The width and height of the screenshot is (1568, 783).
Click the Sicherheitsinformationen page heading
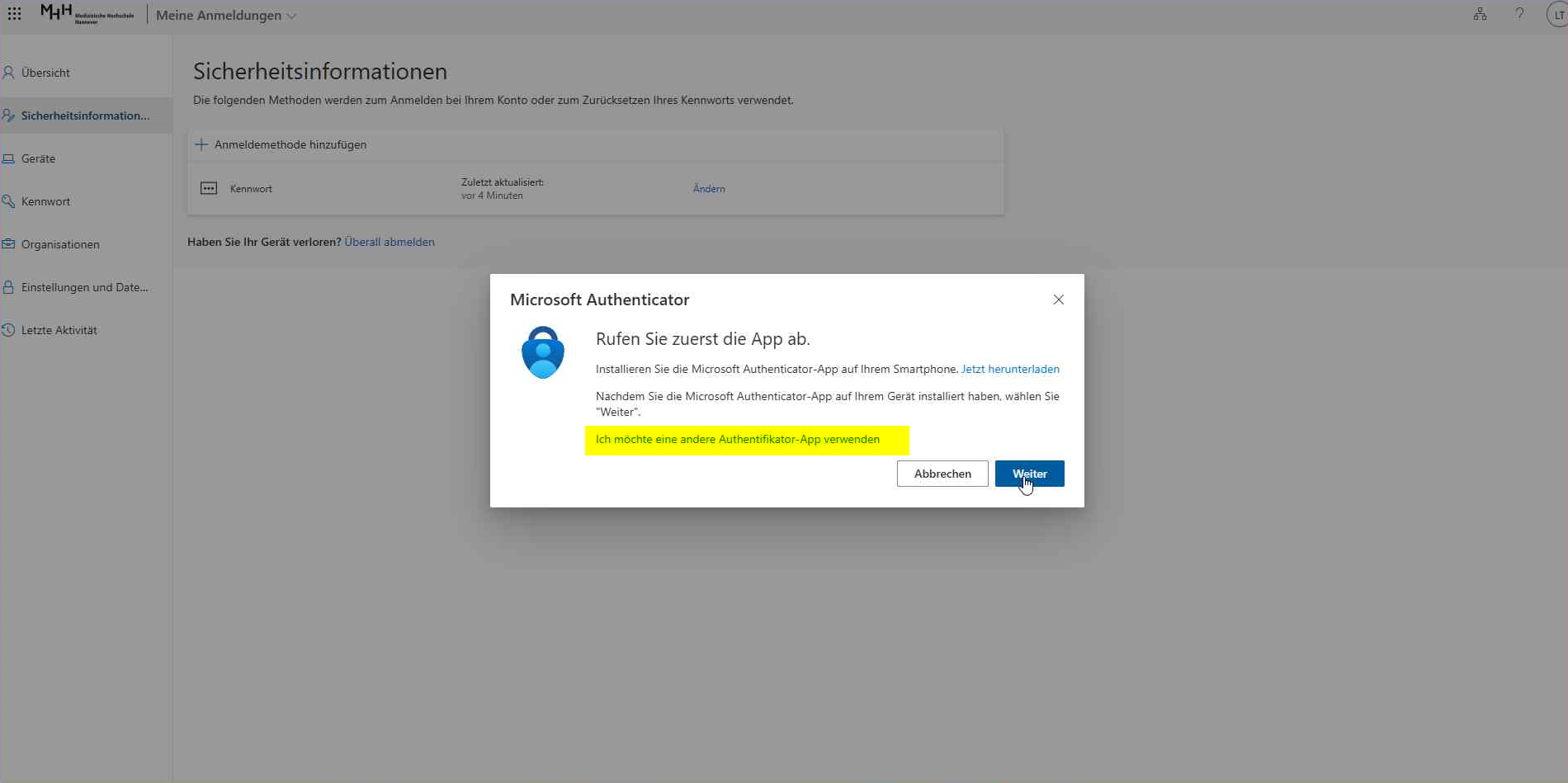pyautogui.click(x=320, y=71)
